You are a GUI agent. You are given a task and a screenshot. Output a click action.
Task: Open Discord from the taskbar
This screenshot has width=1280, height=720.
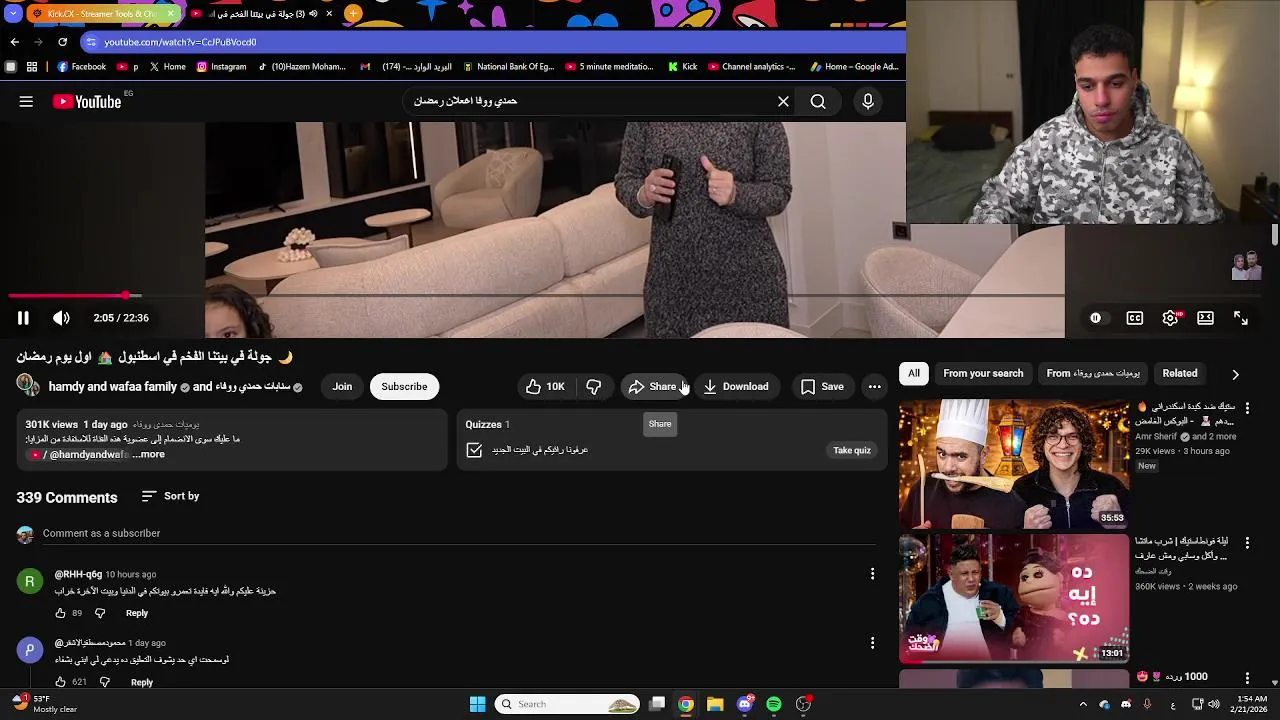[x=744, y=704]
